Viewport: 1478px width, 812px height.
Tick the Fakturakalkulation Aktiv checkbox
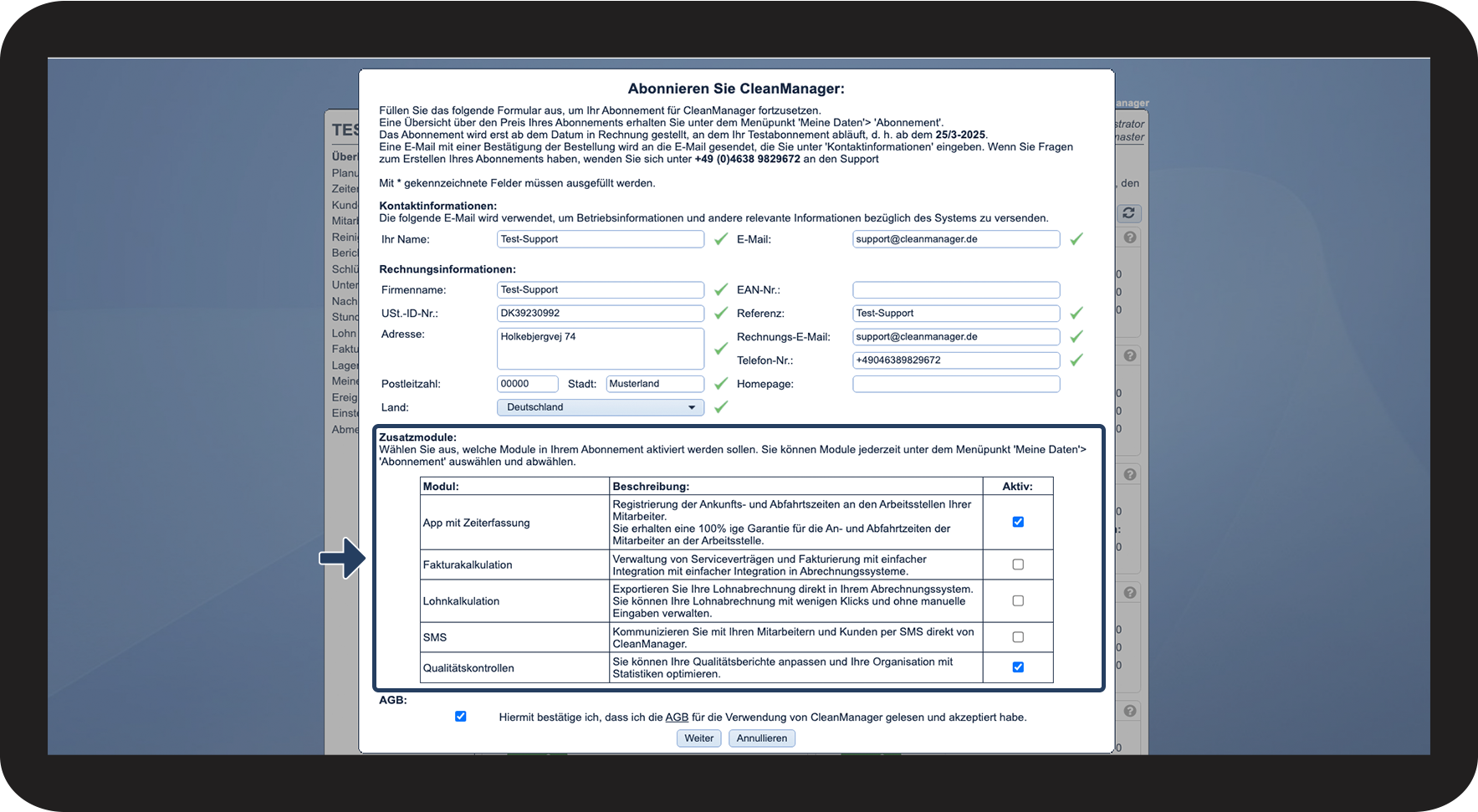1018,564
